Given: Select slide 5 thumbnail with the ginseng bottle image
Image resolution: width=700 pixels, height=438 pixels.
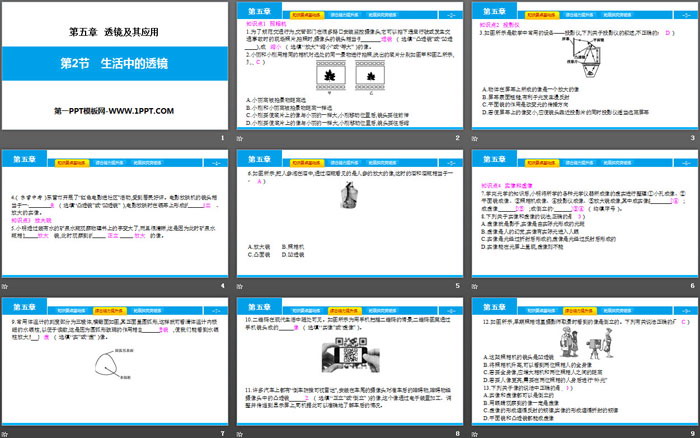Looking at the screenshot, I should pyautogui.click(x=350, y=213).
